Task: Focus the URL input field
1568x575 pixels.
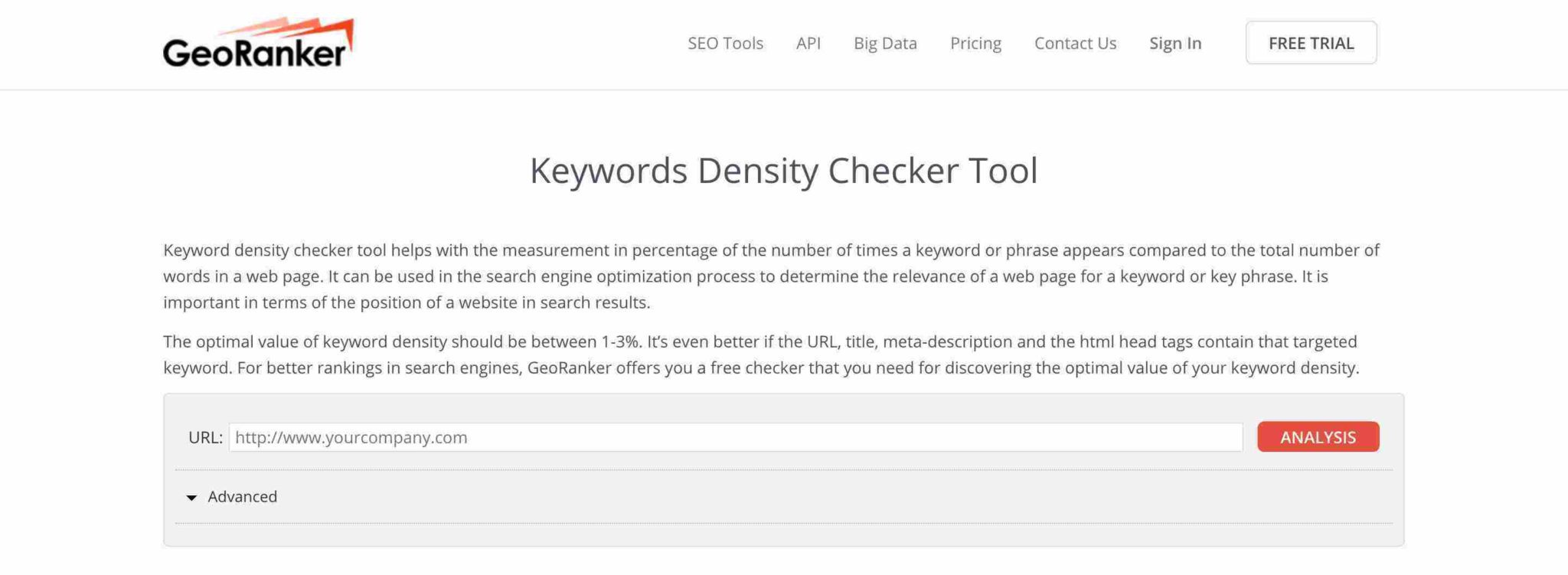Action: [x=735, y=437]
